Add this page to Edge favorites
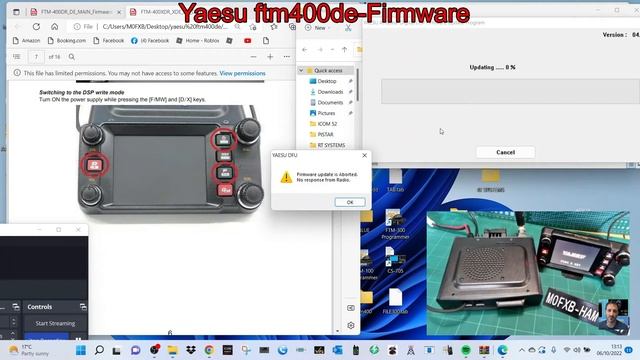640x360 pixels. pos(253,27)
